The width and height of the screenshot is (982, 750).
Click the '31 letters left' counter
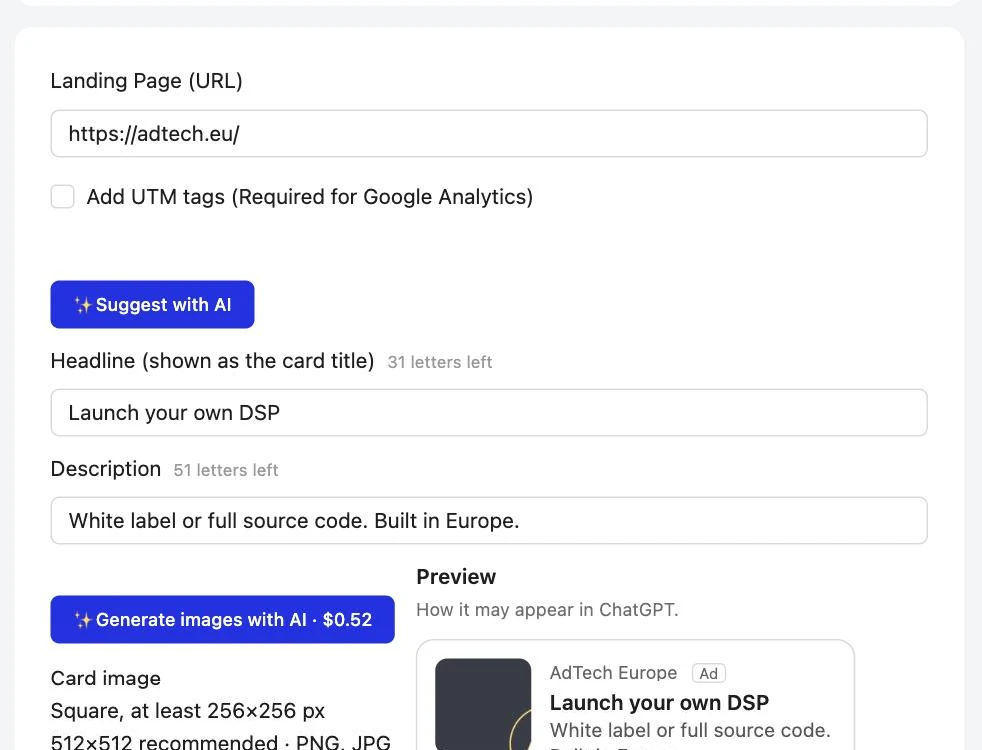tap(440, 362)
